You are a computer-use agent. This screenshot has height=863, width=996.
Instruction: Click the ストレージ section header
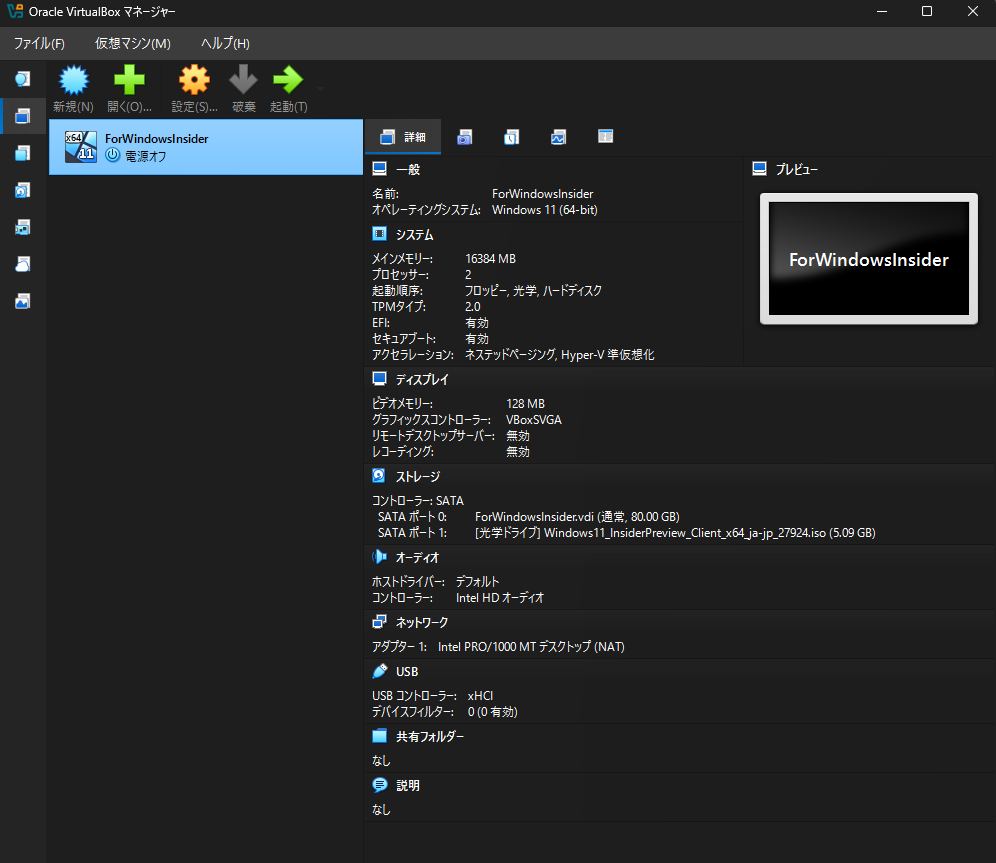click(418, 477)
